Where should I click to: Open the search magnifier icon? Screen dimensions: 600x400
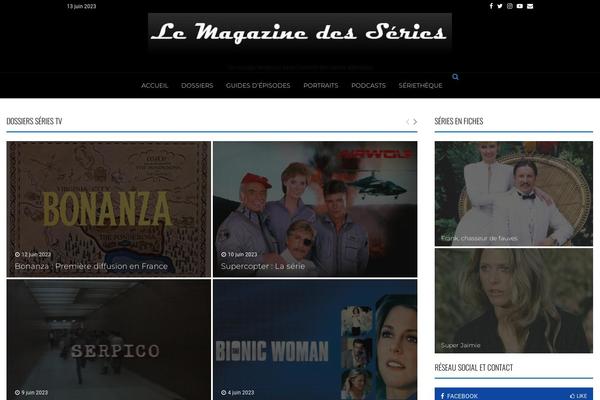(x=455, y=77)
